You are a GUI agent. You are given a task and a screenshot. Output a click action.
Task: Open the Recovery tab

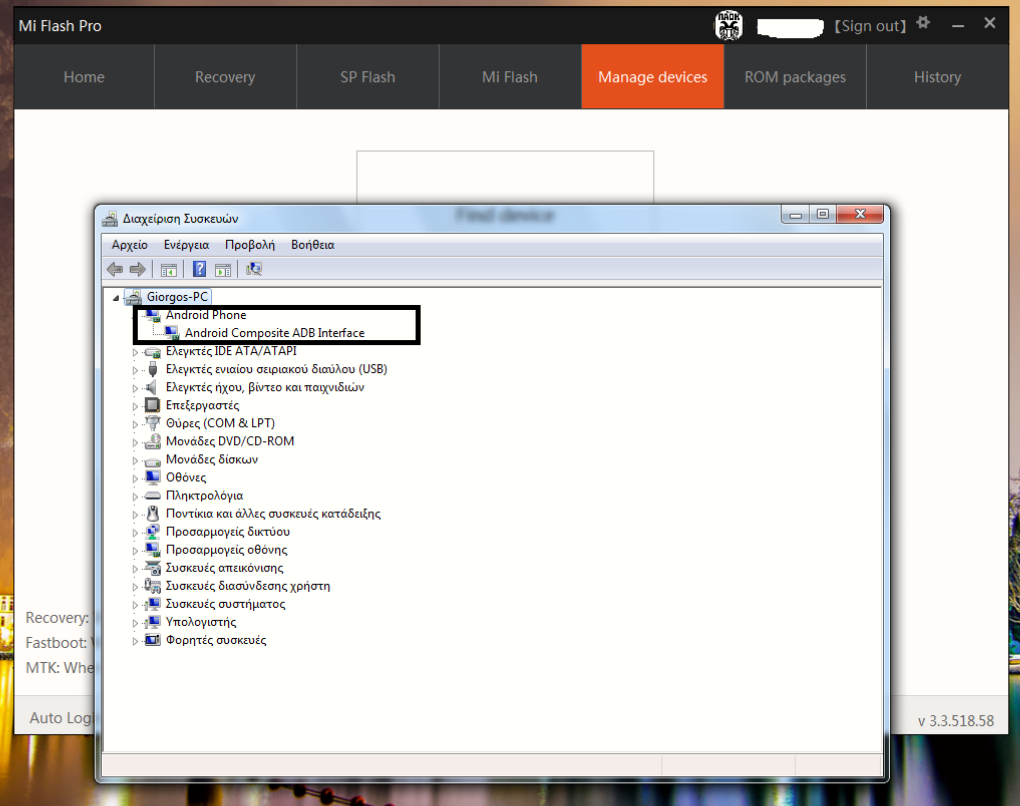click(x=224, y=77)
